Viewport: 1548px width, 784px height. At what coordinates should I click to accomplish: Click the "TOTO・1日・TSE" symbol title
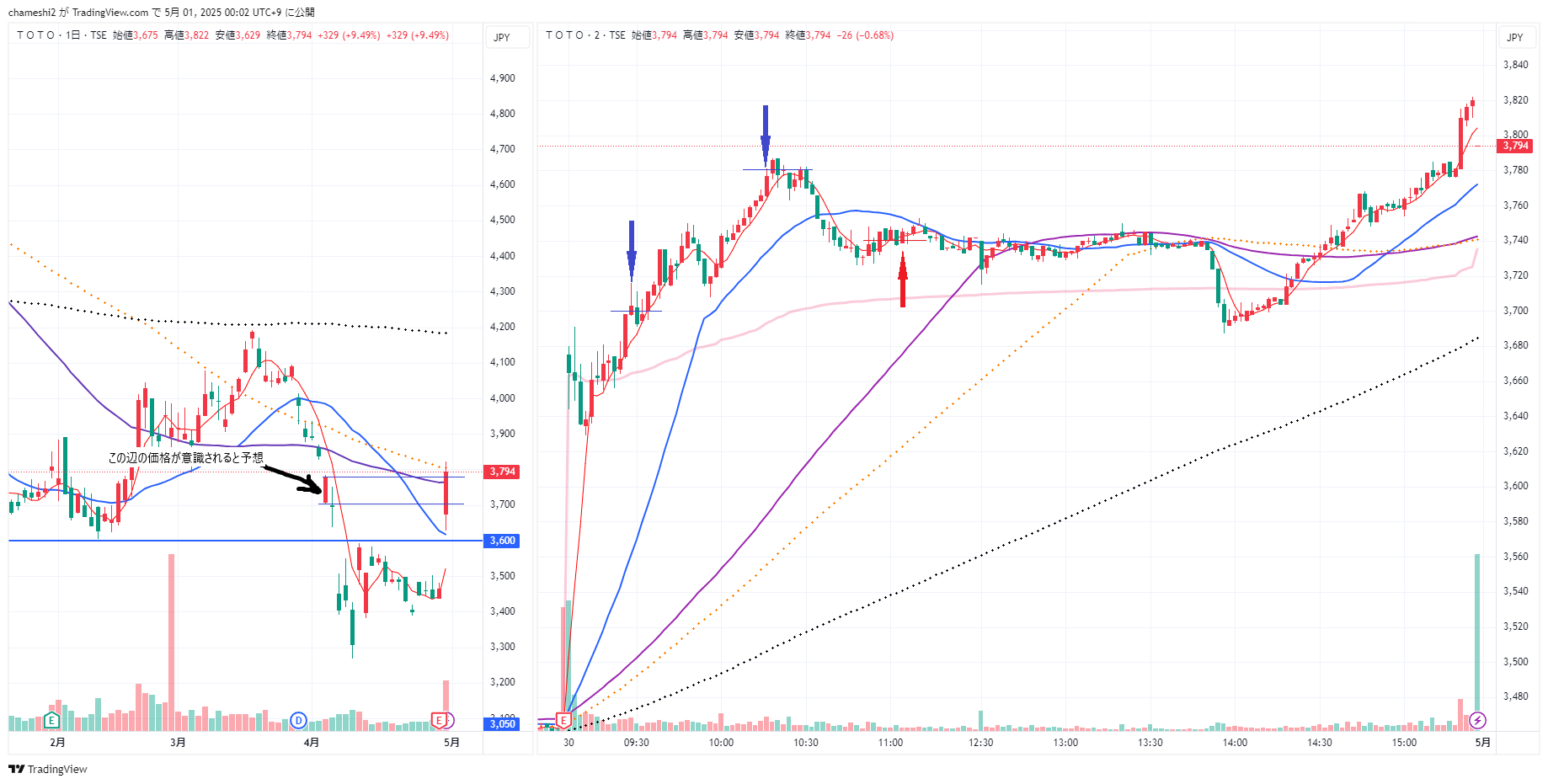61,35
